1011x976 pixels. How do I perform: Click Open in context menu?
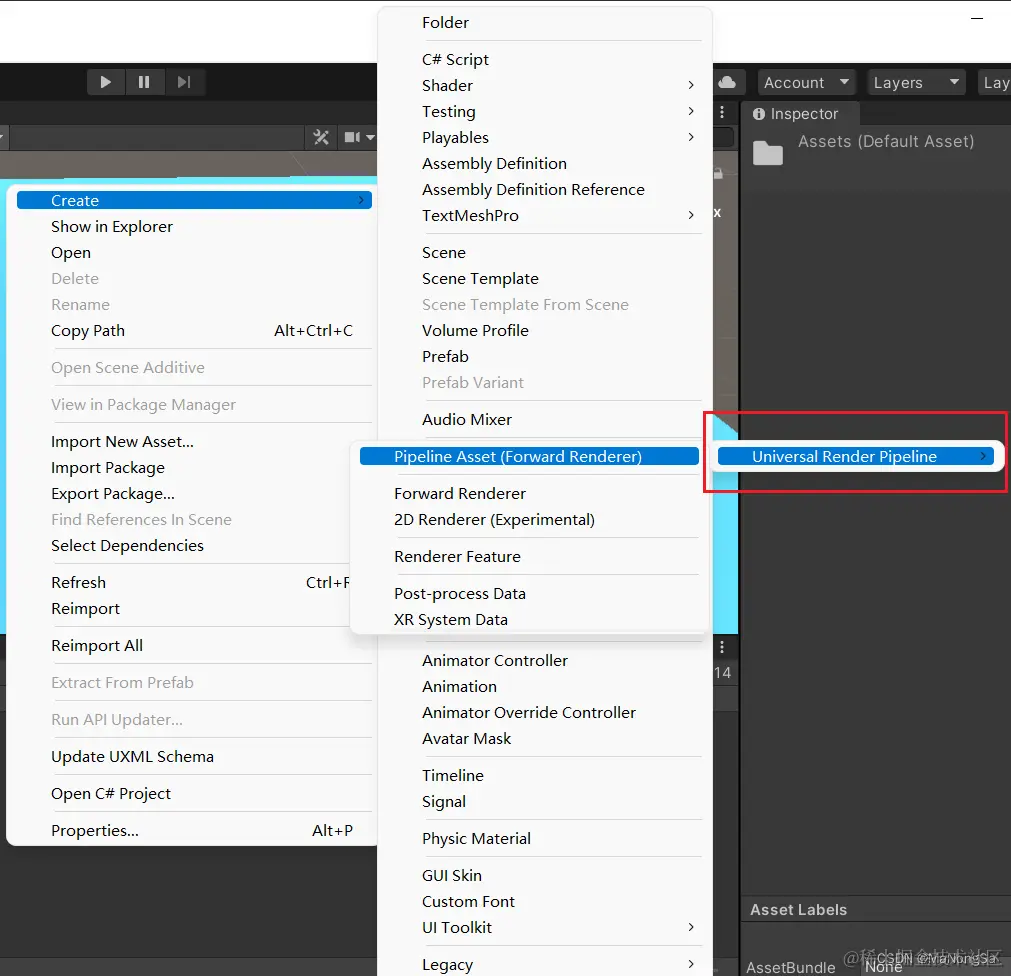pos(194,253)
